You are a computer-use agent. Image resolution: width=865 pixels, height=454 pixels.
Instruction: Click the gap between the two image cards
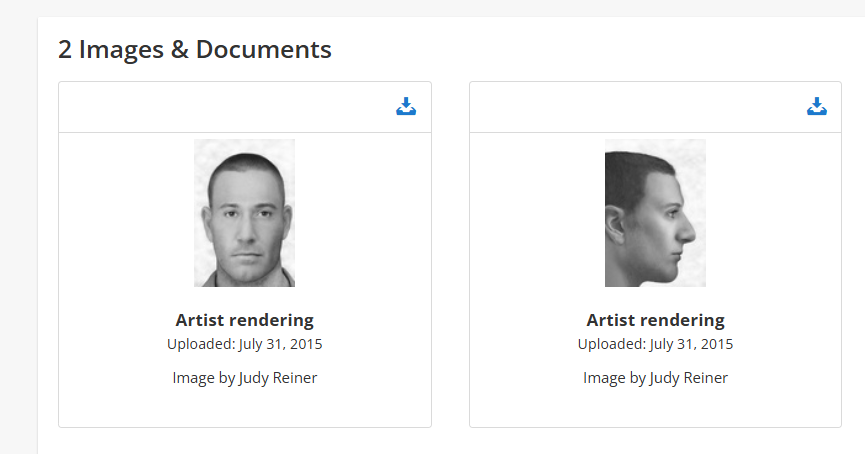[x=450, y=250]
